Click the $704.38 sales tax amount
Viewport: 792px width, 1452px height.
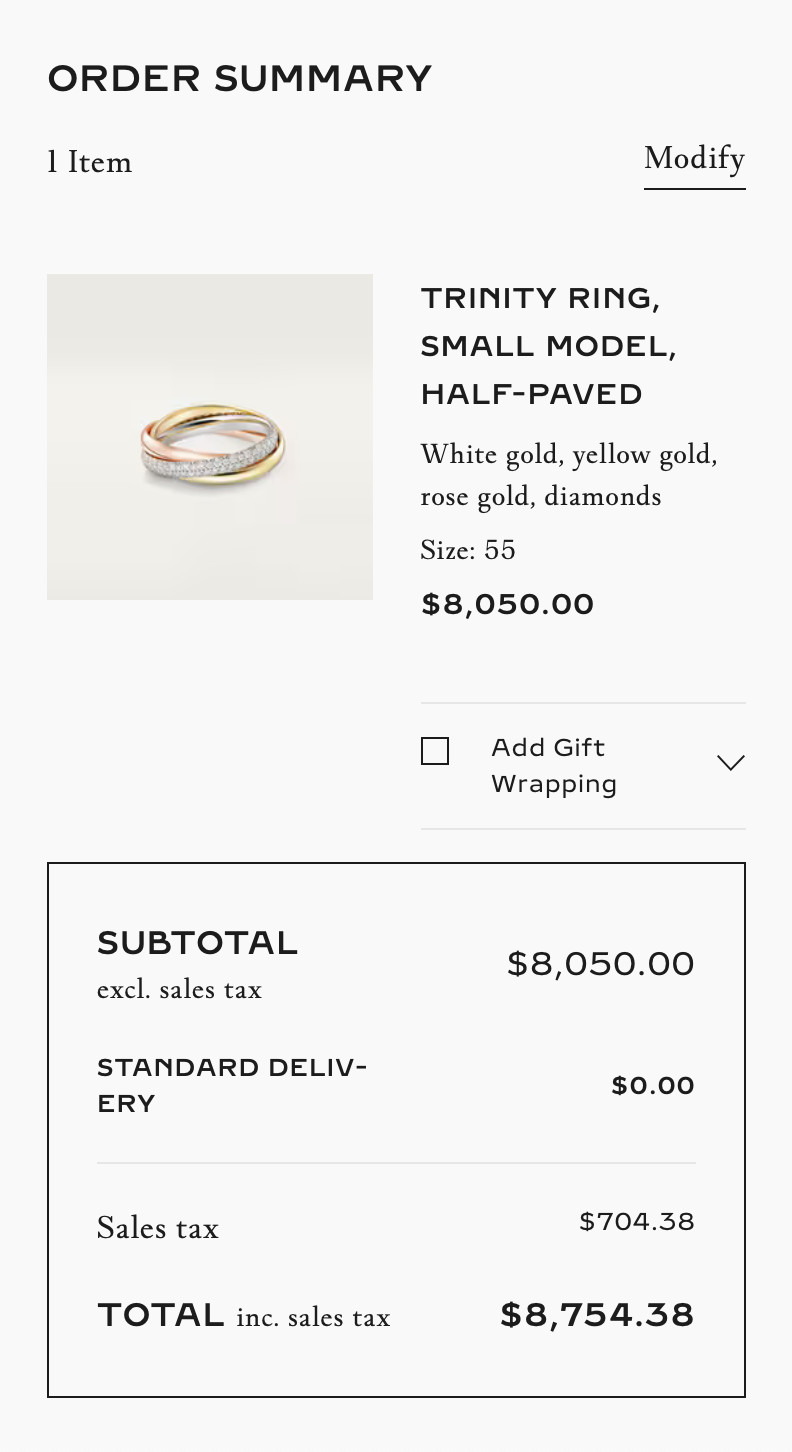(636, 1221)
